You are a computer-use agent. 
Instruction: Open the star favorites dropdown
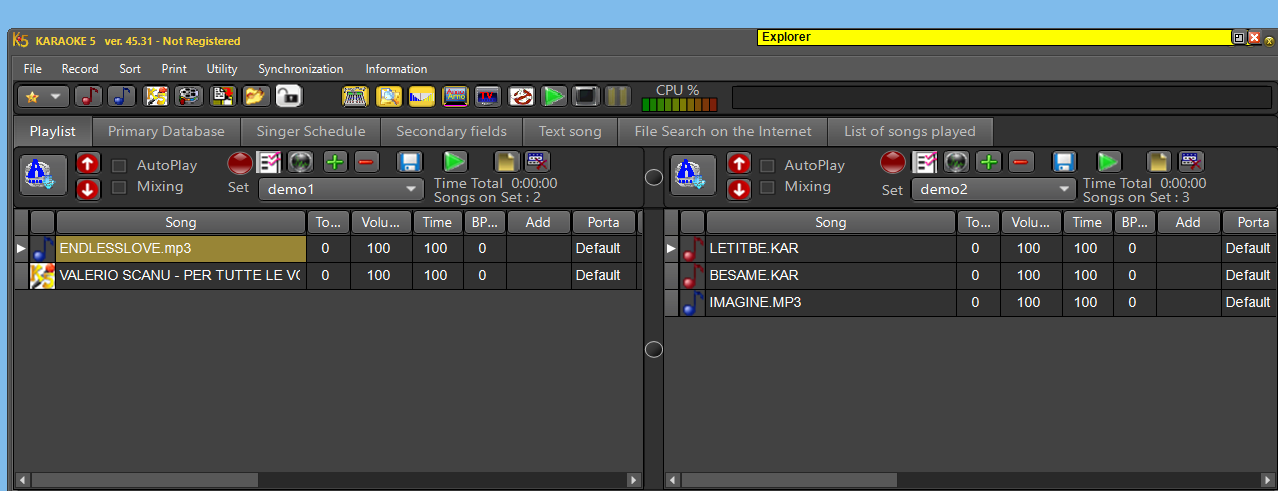coord(43,97)
